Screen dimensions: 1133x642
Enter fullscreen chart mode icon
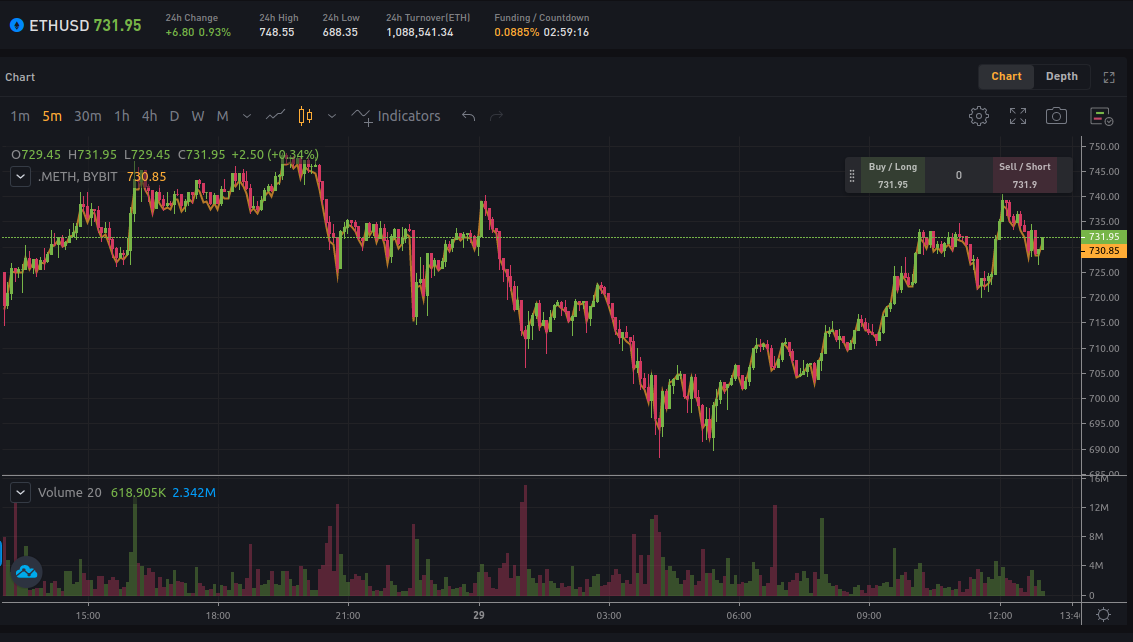1017,116
